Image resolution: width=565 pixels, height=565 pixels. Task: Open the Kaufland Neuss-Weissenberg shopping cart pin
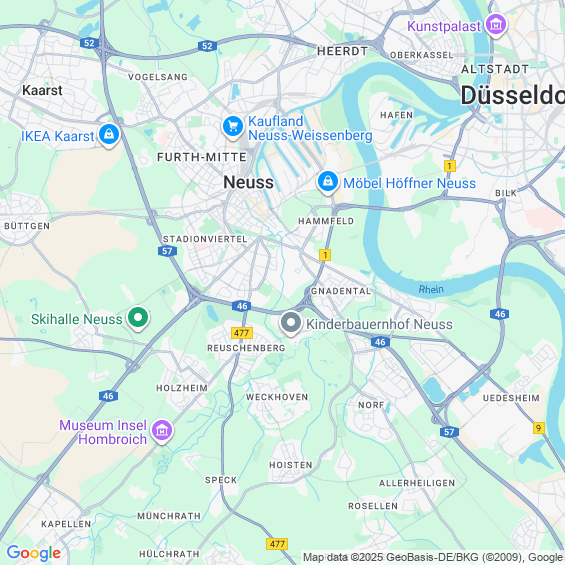(233, 127)
